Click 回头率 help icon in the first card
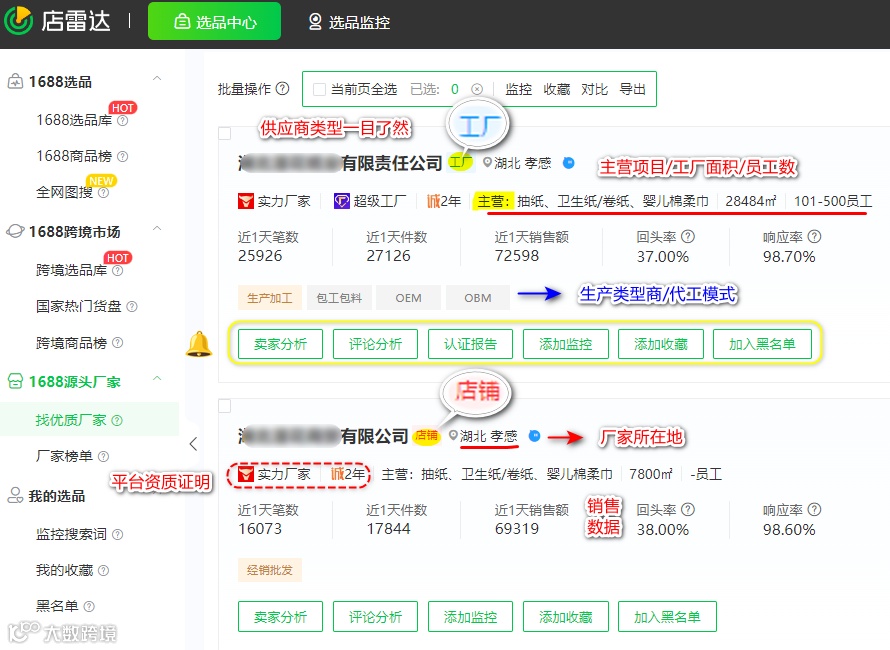This screenshot has height=650, width=890. 688,237
